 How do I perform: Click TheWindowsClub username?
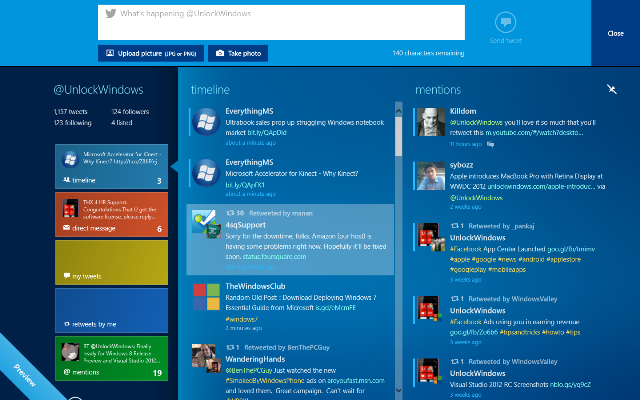(255, 286)
